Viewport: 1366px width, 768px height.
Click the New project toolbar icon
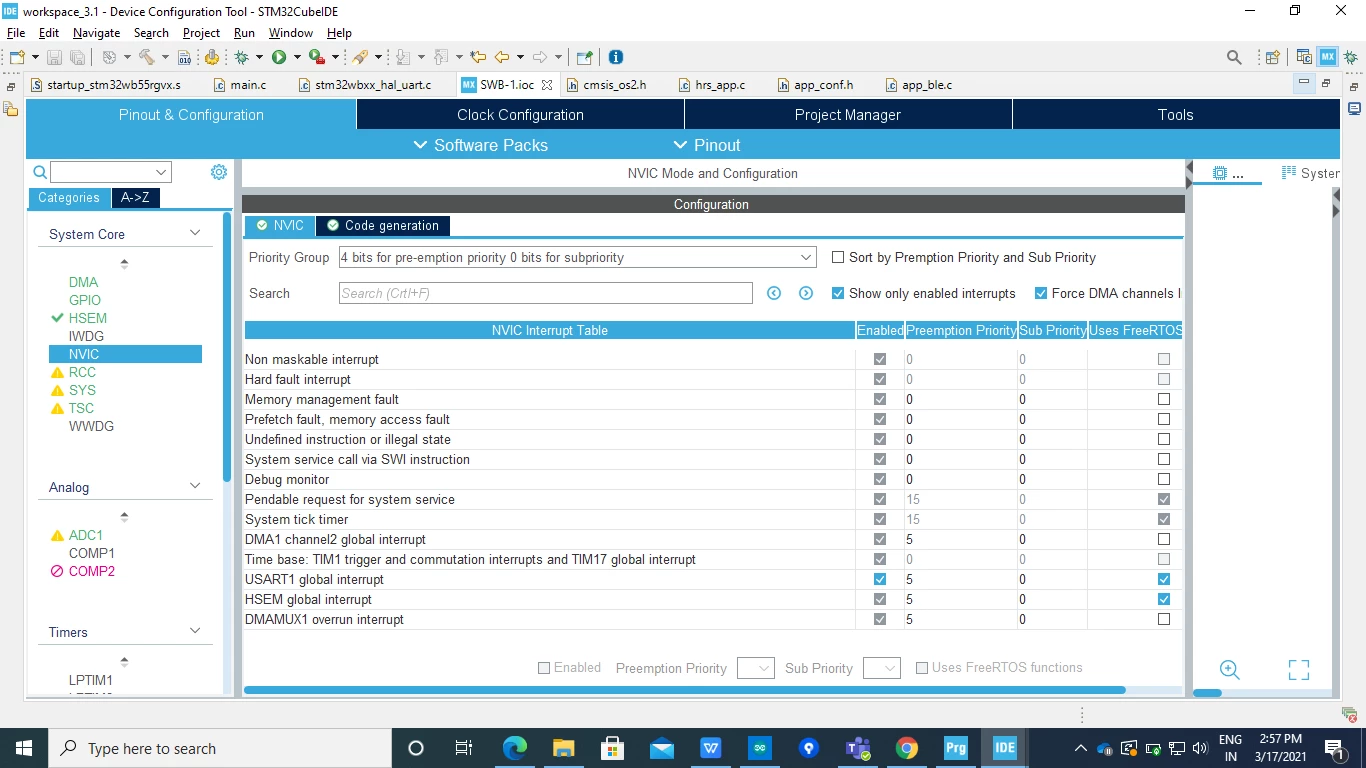tap(17, 57)
